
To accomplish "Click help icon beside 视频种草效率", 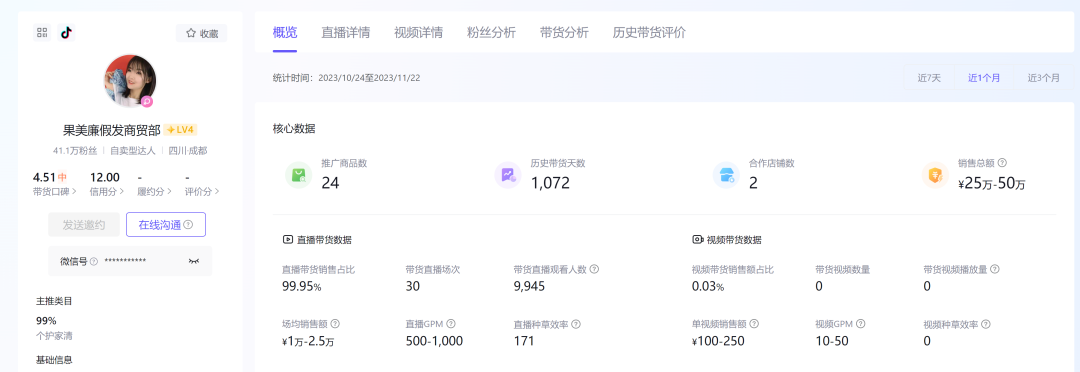I will pyautogui.click(x=986, y=324).
